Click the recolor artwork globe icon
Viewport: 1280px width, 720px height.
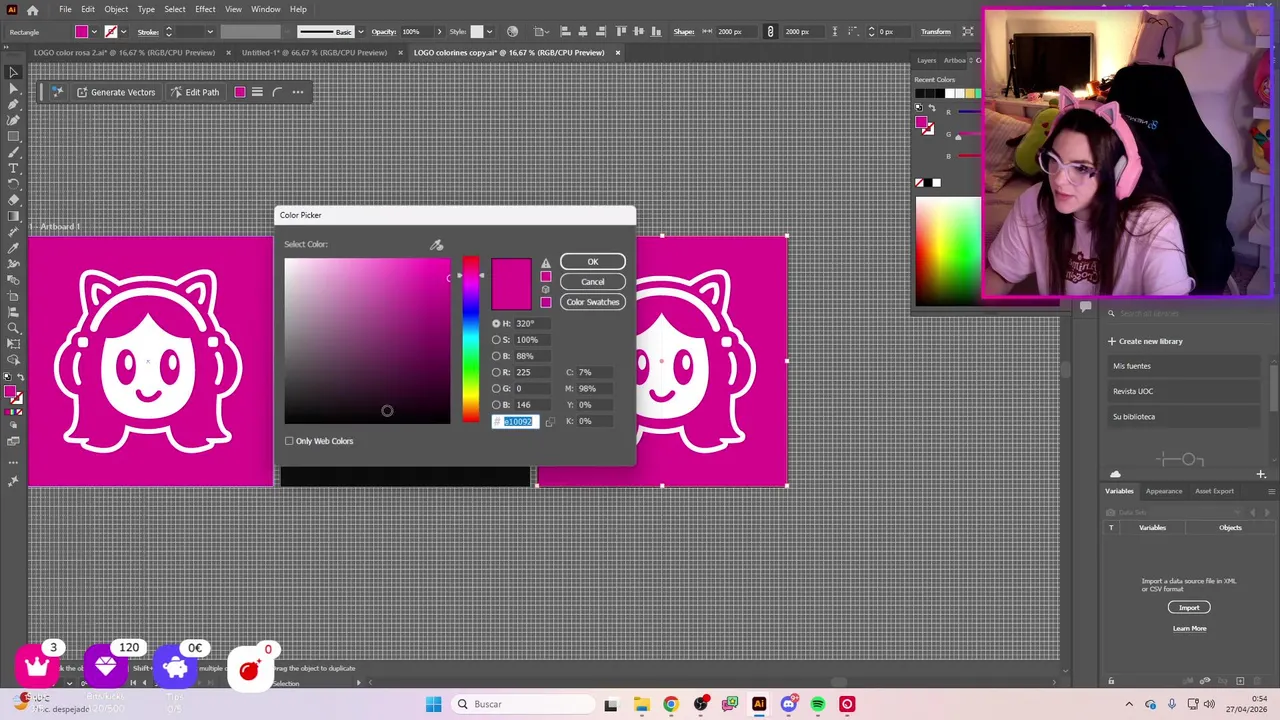(512, 31)
